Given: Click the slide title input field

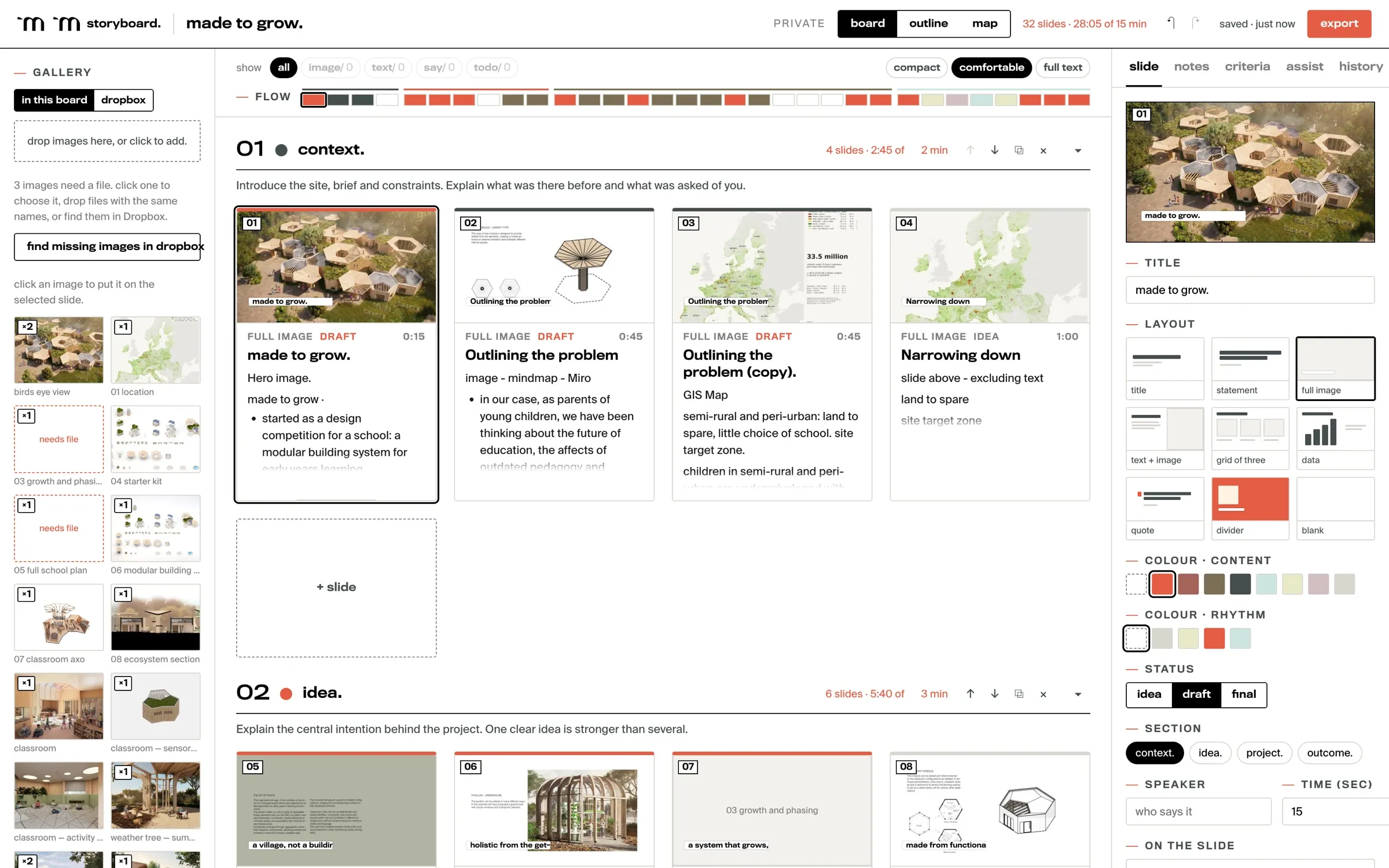Looking at the screenshot, I should click(x=1250, y=290).
